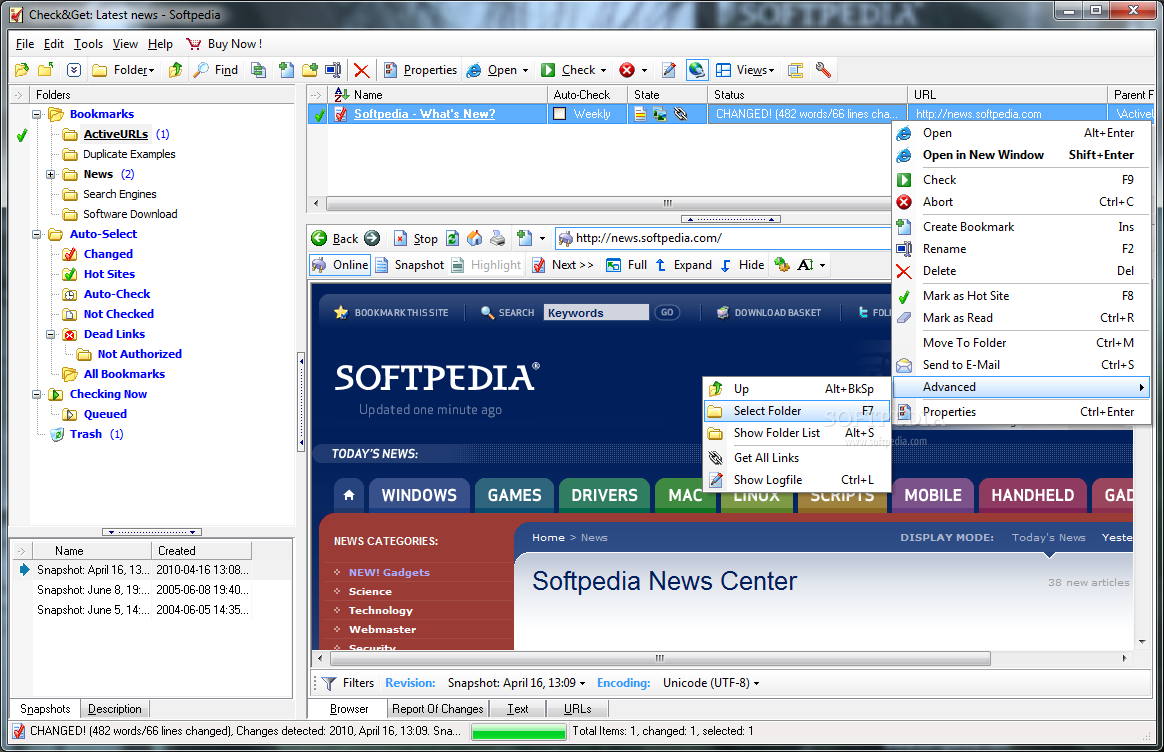This screenshot has height=752, width=1164.
Task: Click the browser horizontal scrollbar
Action: [x=660, y=658]
